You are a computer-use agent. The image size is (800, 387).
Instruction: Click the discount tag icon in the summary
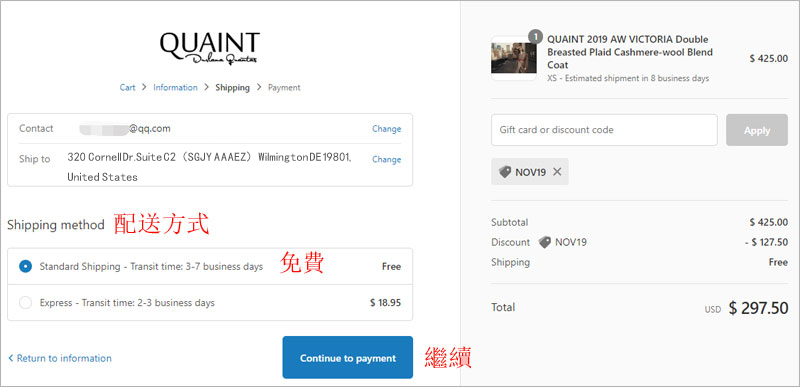pos(545,242)
